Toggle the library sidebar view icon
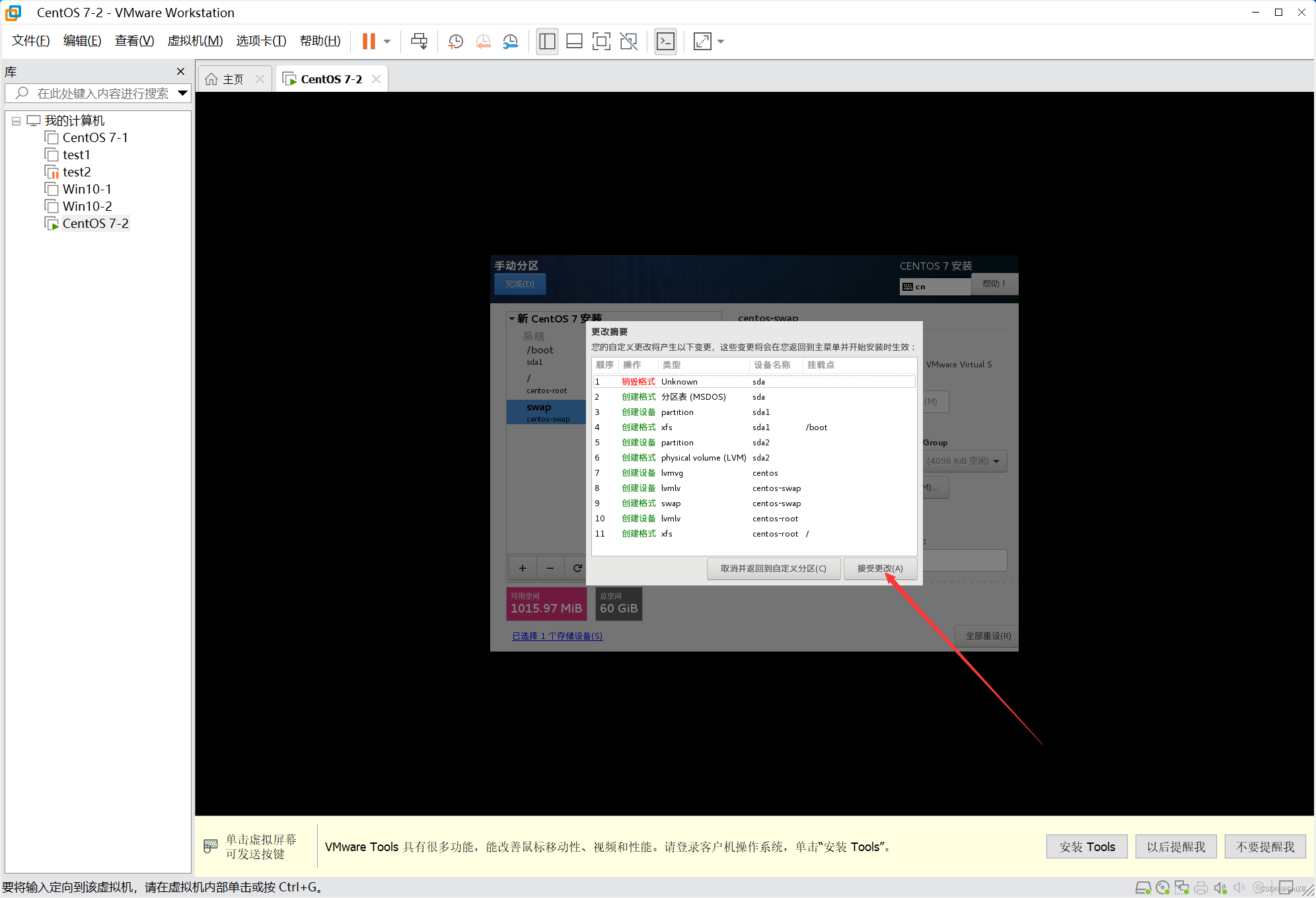Image resolution: width=1316 pixels, height=898 pixels. tap(547, 42)
